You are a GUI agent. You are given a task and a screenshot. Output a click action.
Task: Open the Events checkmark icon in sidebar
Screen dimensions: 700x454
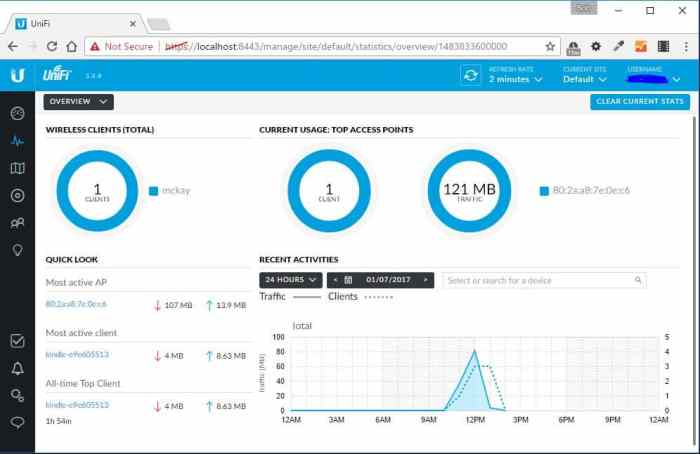(x=17, y=341)
